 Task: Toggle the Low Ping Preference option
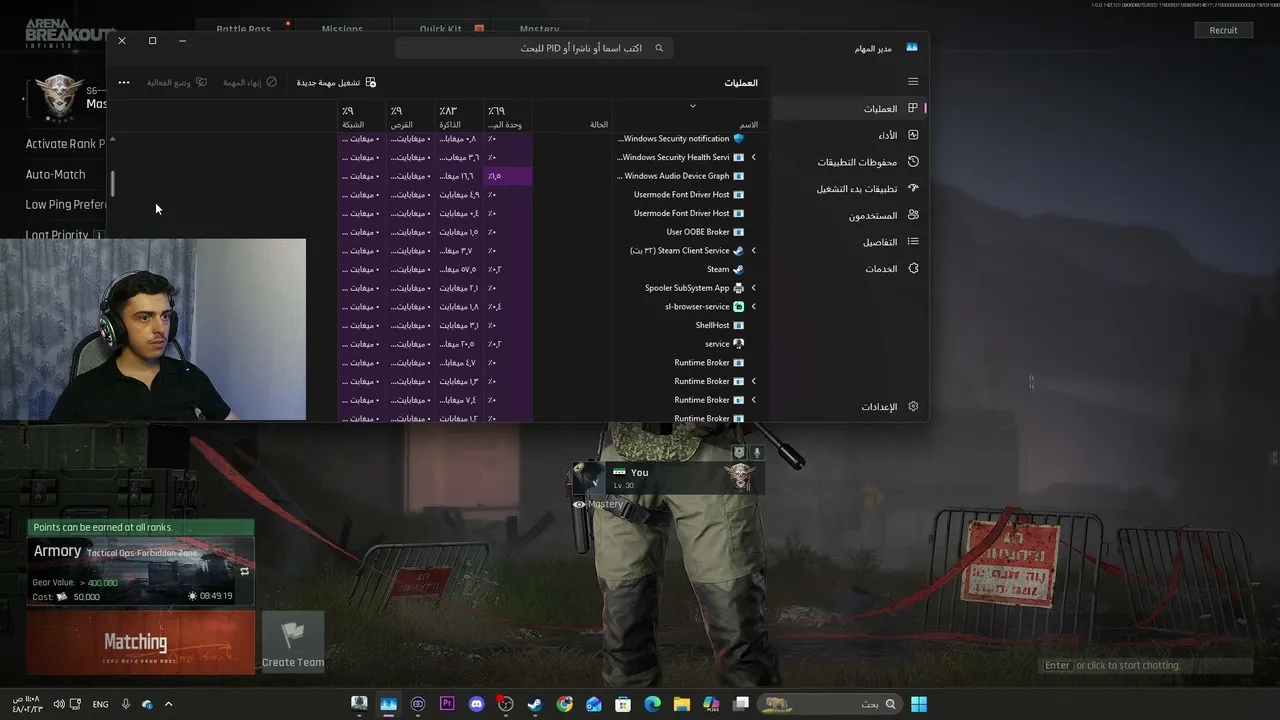pyautogui.click(x=66, y=205)
